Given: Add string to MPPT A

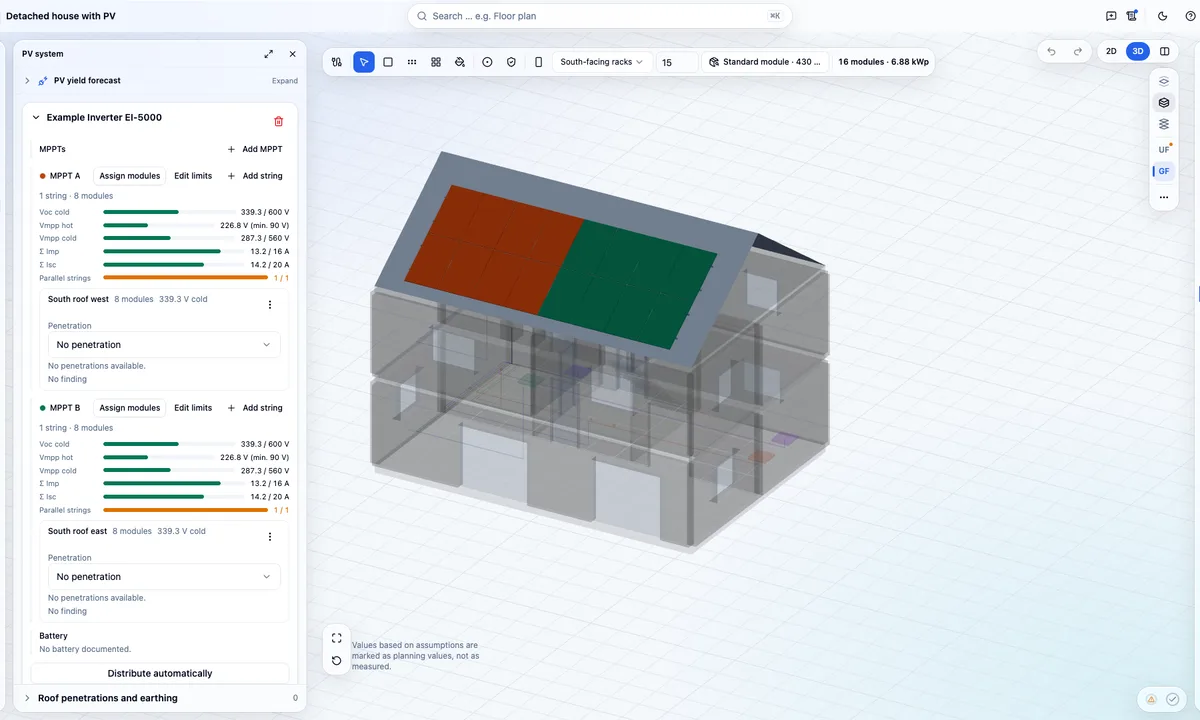Looking at the screenshot, I should coord(255,176).
